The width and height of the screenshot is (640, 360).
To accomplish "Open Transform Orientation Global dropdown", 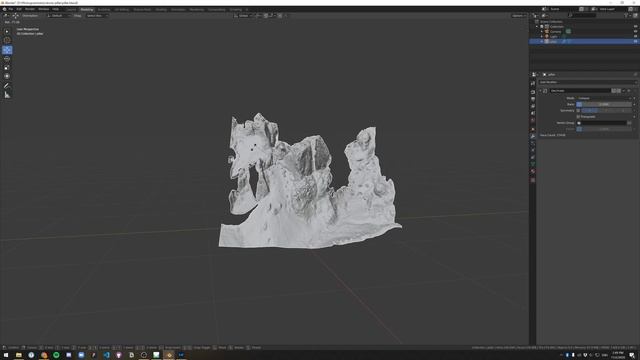I will 243,16.
